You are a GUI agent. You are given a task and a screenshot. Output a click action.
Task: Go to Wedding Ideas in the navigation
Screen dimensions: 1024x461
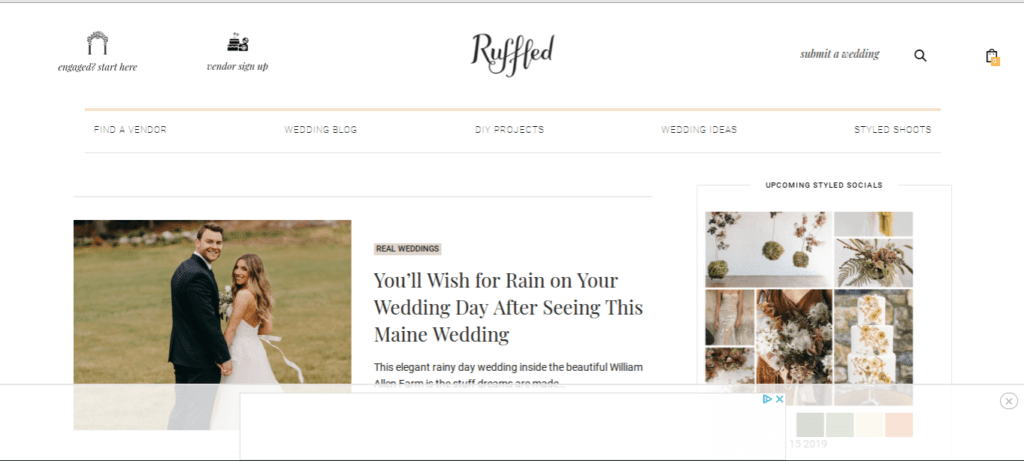[x=699, y=130]
